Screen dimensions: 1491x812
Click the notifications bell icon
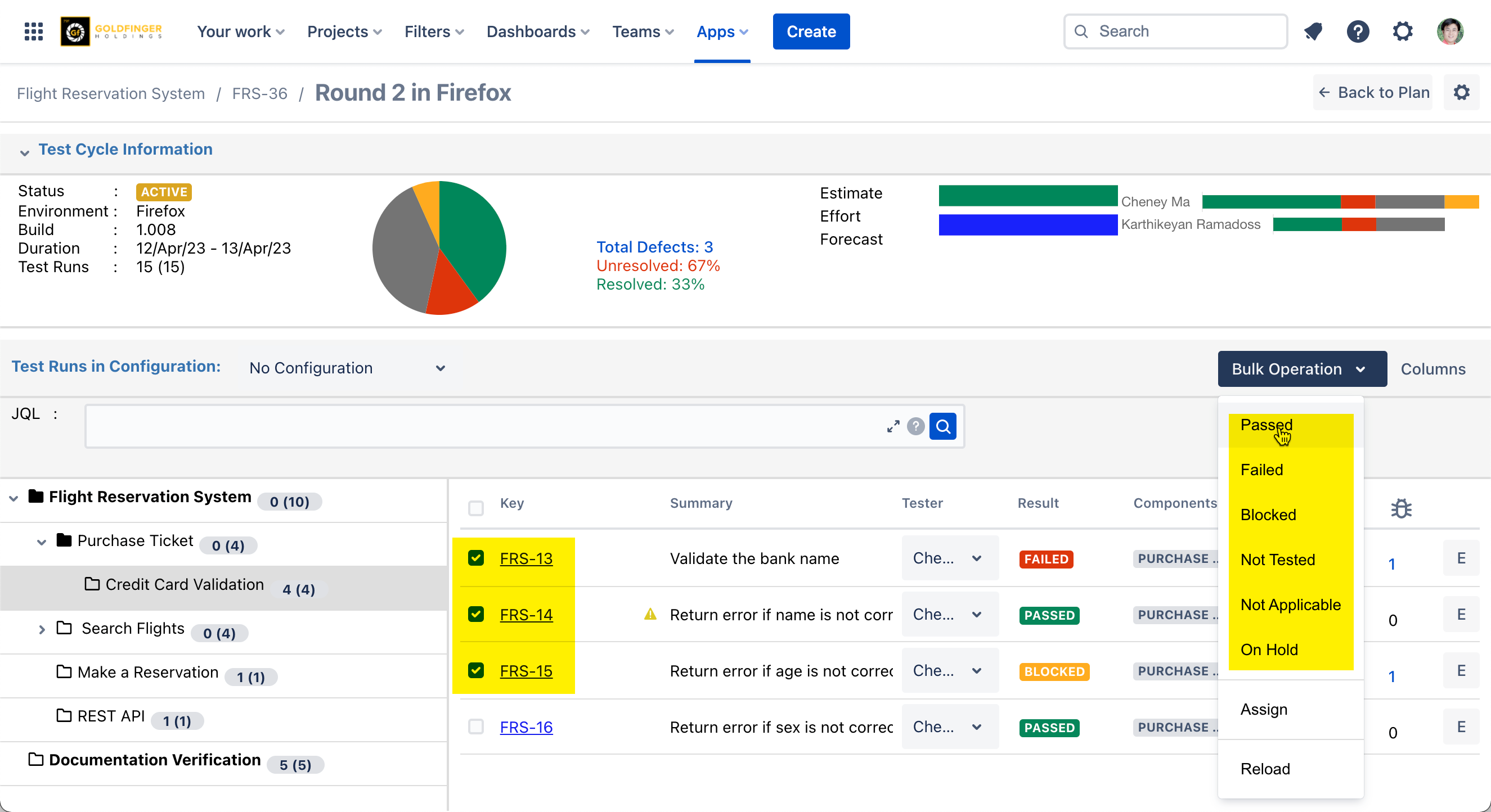(x=1313, y=31)
